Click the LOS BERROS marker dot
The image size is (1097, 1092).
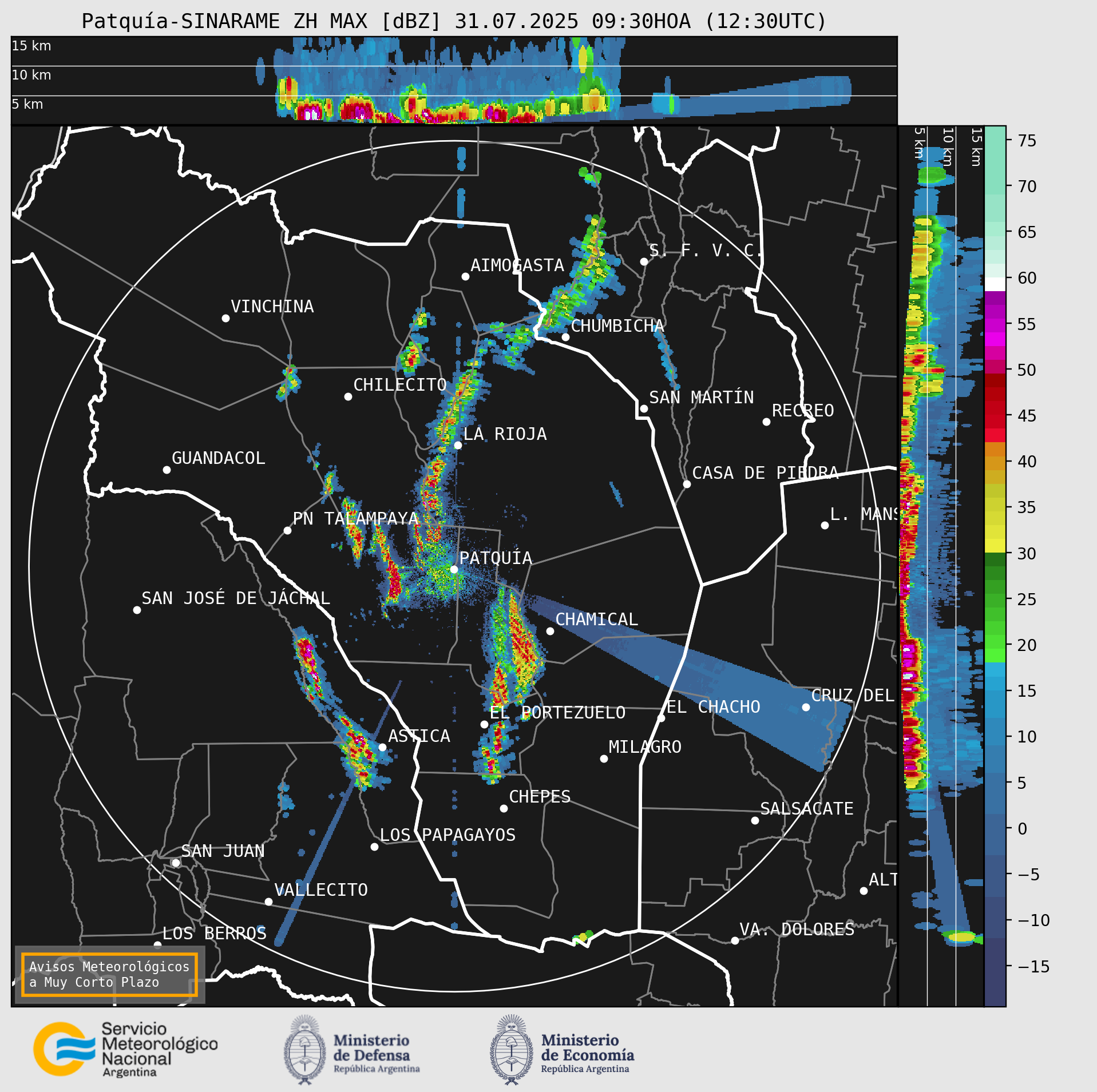(157, 945)
